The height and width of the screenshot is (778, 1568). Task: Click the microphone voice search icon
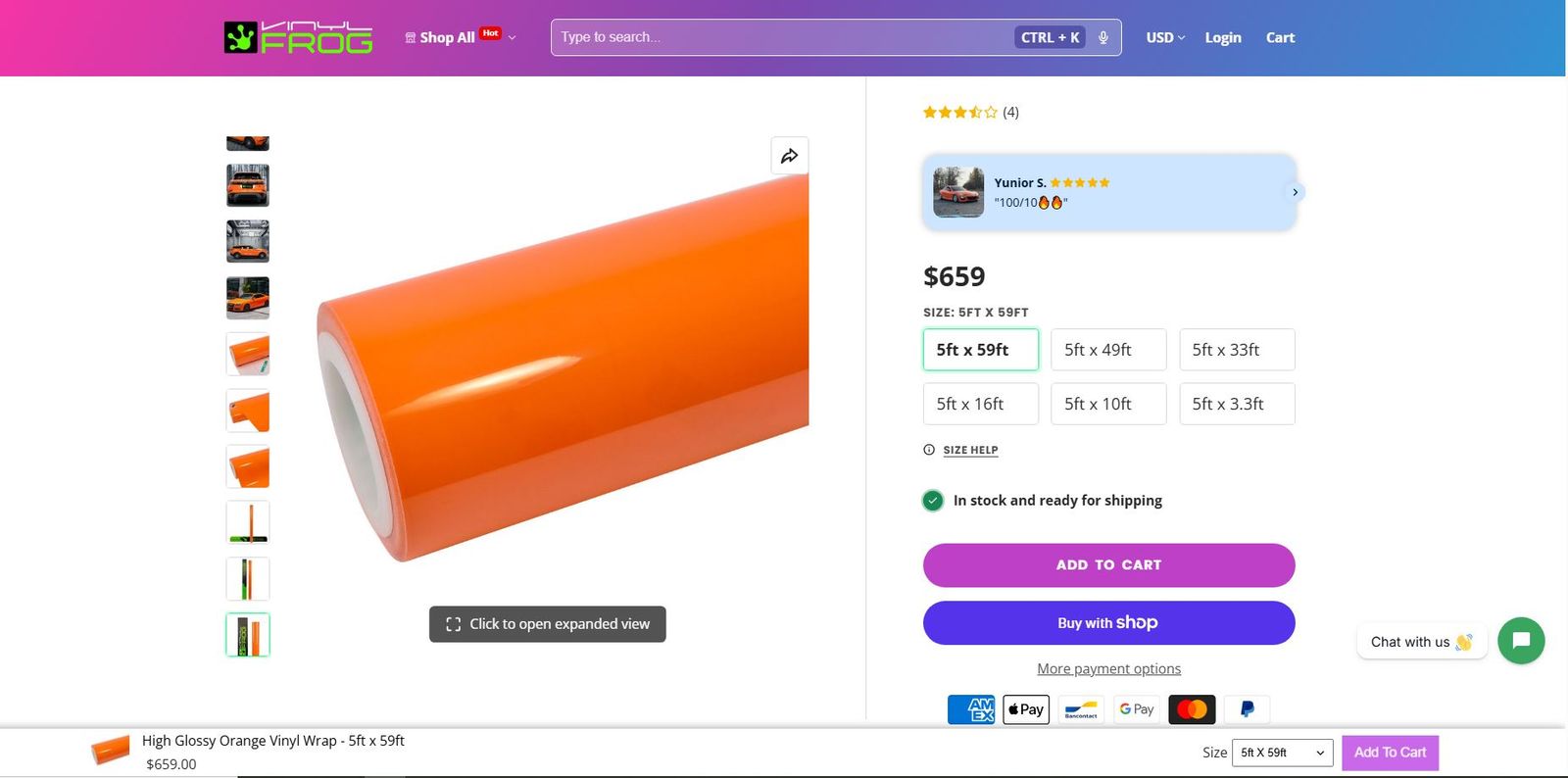click(1103, 37)
